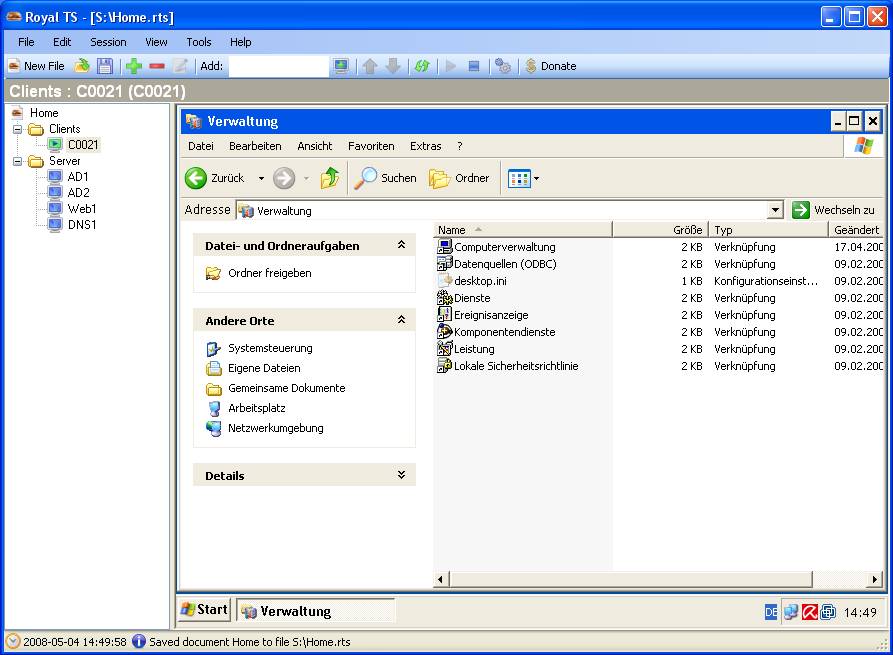The width and height of the screenshot is (893, 655).
Task: Select the Datenquellen (ODBC) shortcut icon
Action: 444,264
